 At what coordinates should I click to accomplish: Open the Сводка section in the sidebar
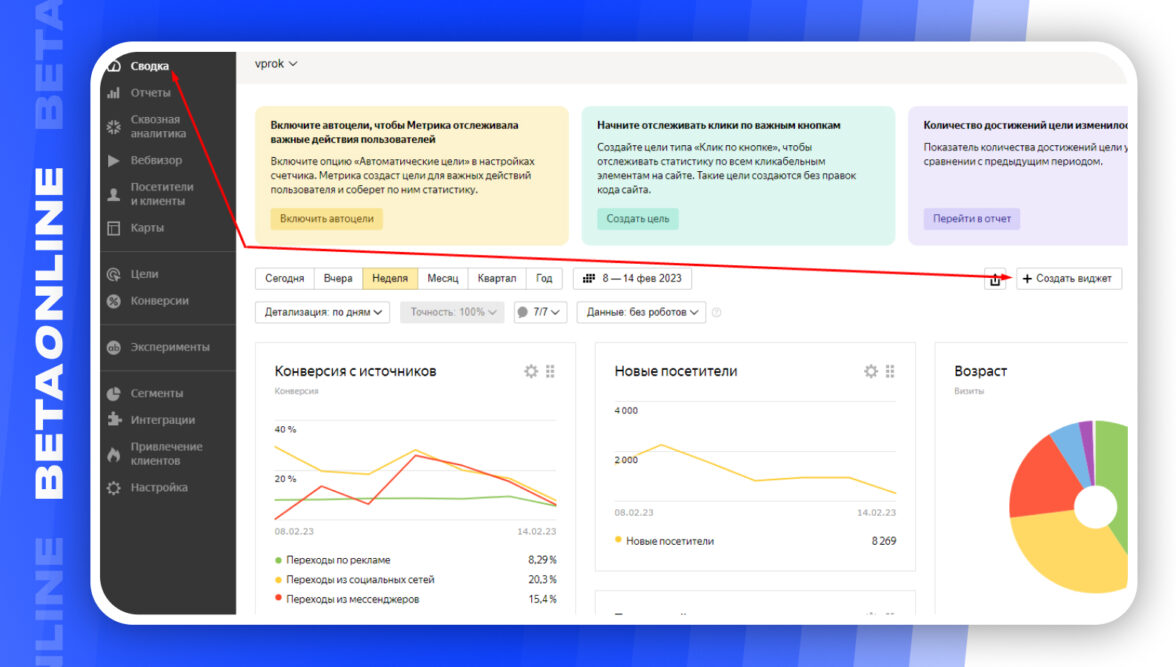pyautogui.click(x=149, y=66)
